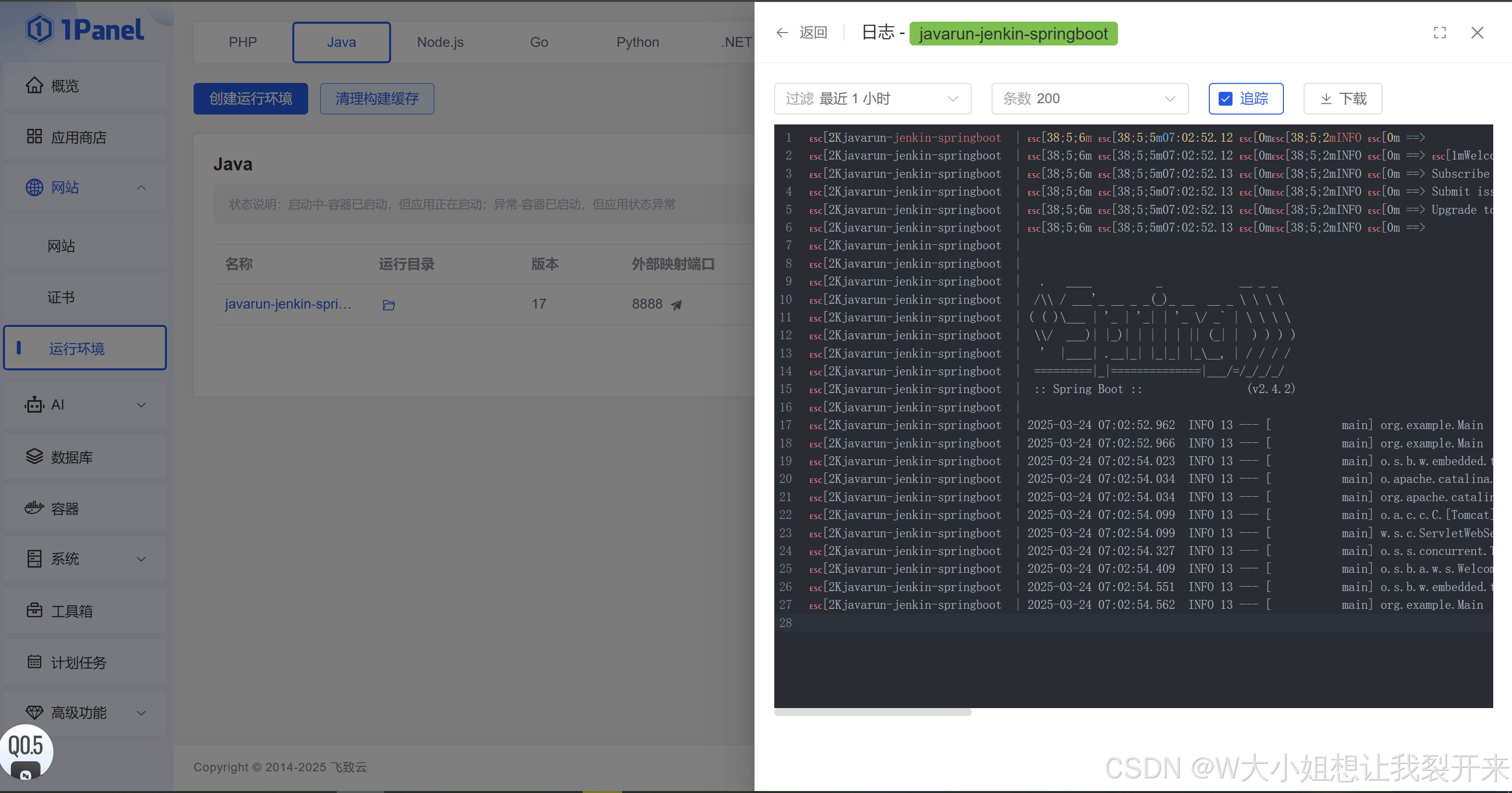Click the 版本 column header
The image size is (1512, 793).
coord(545,264)
